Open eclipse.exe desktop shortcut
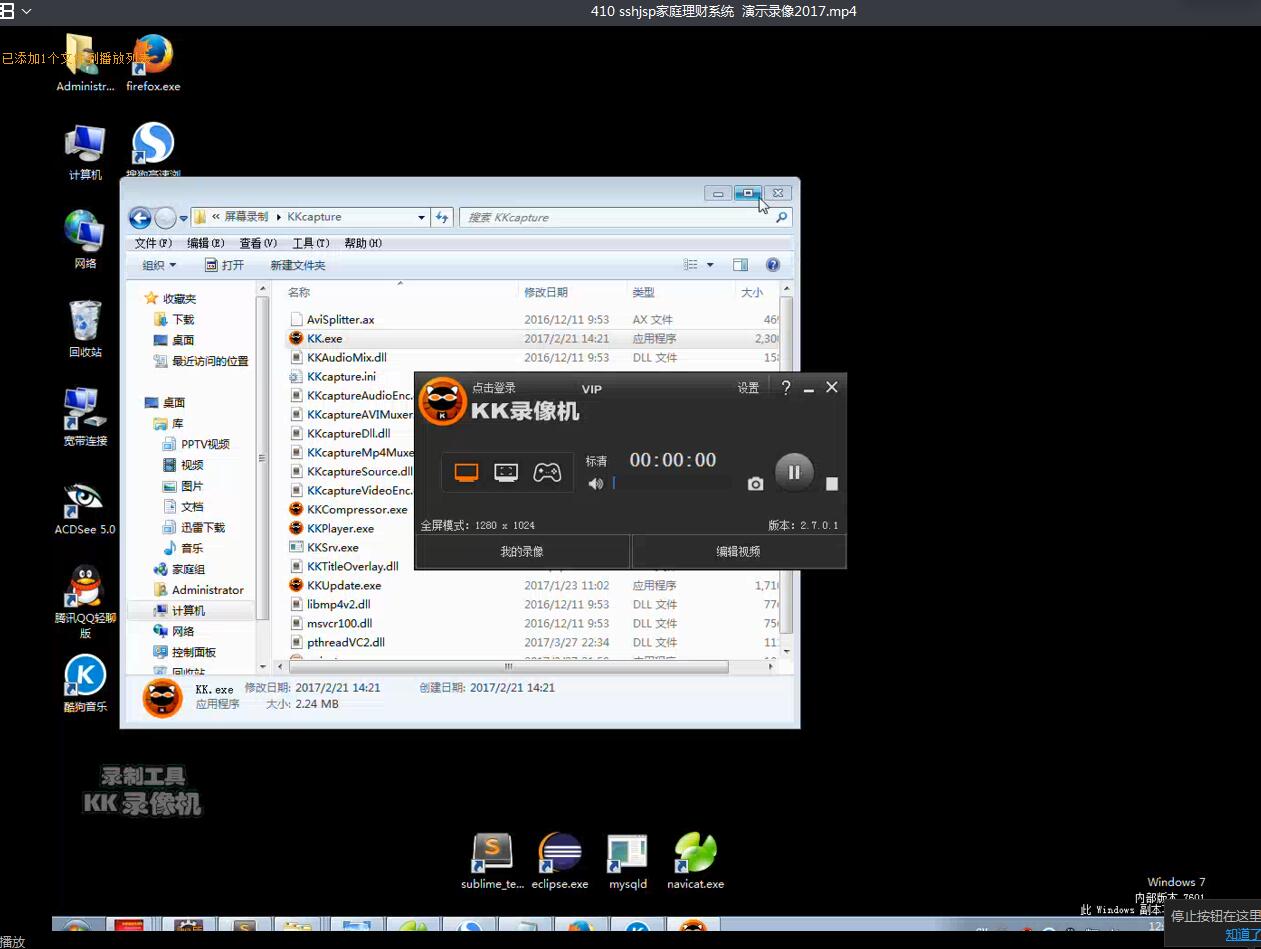The height and width of the screenshot is (949, 1261). click(x=559, y=860)
